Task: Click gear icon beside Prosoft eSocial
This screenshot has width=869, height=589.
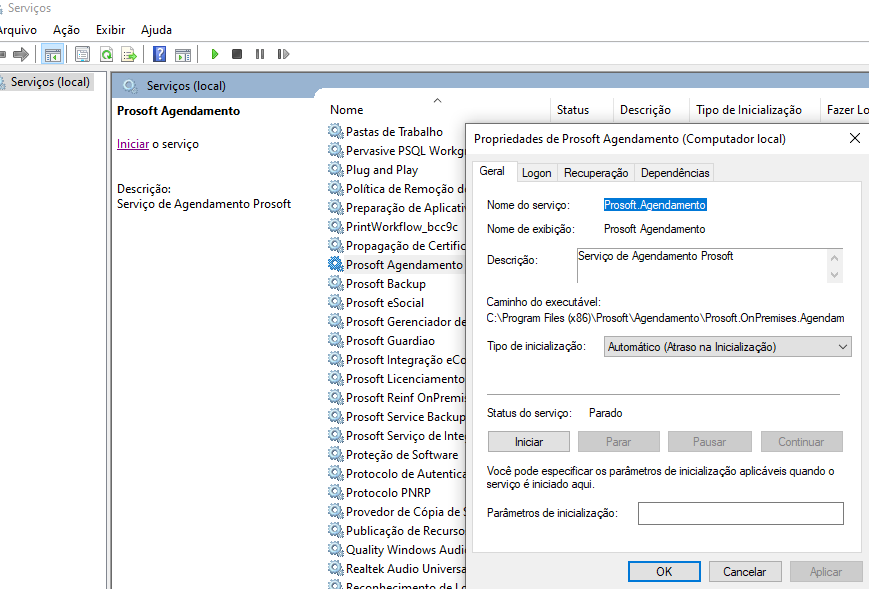Action: click(x=335, y=302)
